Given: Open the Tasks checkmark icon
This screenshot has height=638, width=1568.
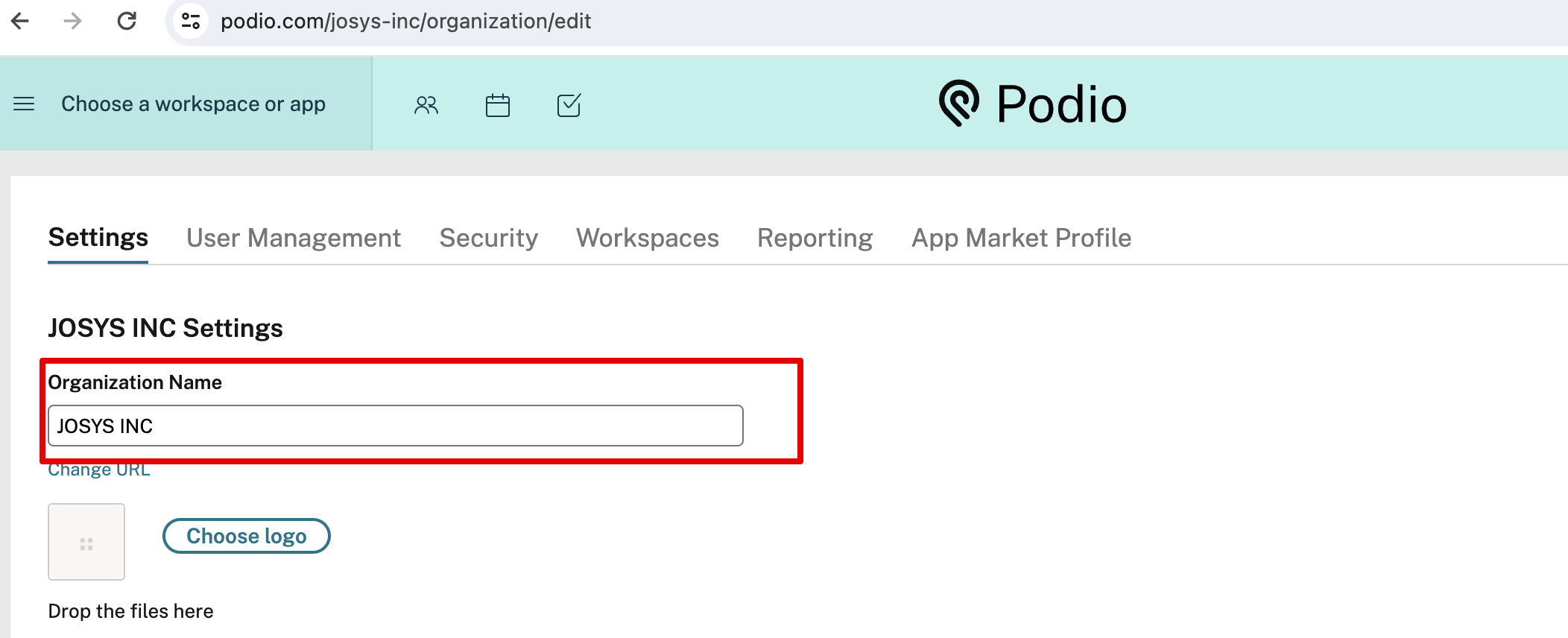Looking at the screenshot, I should tap(569, 105).
